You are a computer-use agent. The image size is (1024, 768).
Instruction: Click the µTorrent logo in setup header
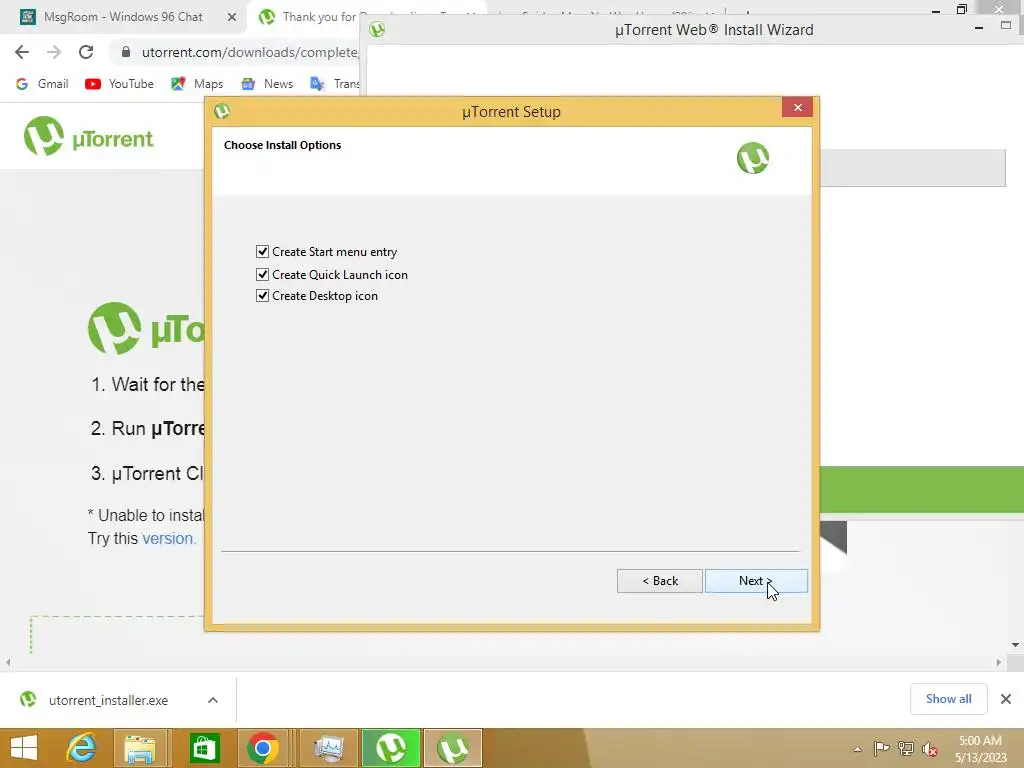pos(753,158)
